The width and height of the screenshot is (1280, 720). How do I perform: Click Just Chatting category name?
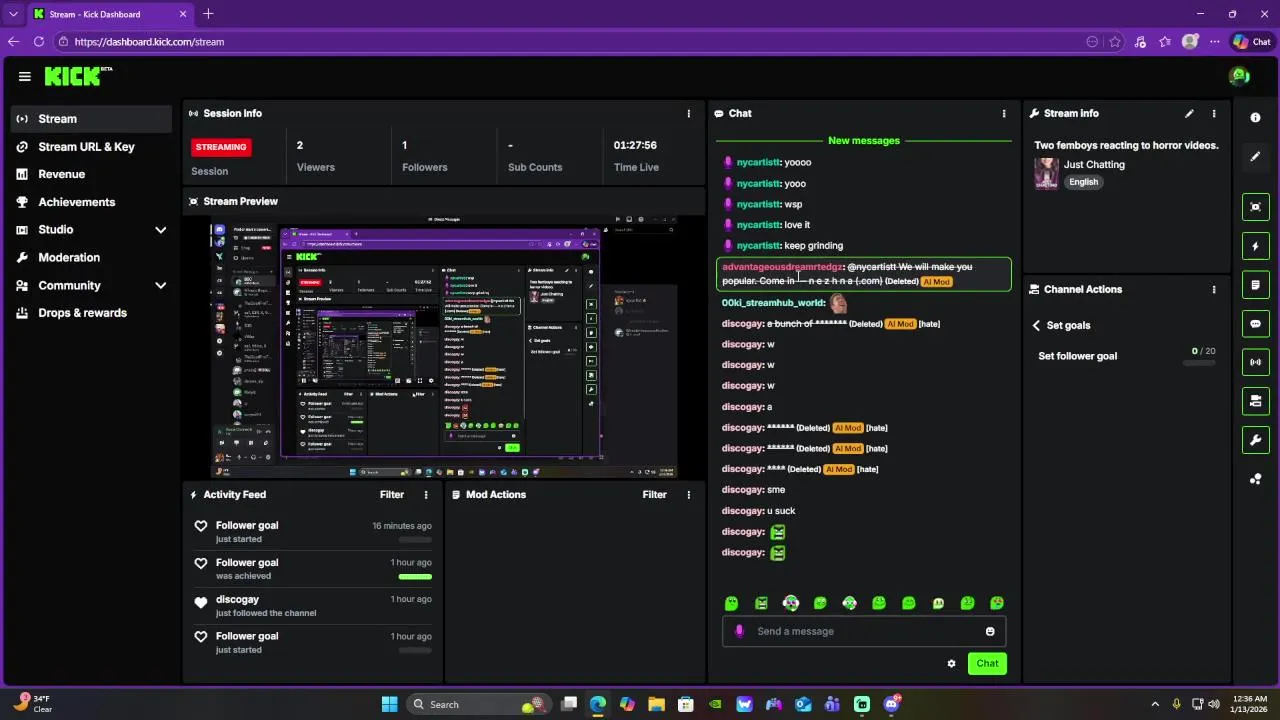click(x=1094, y=165)
